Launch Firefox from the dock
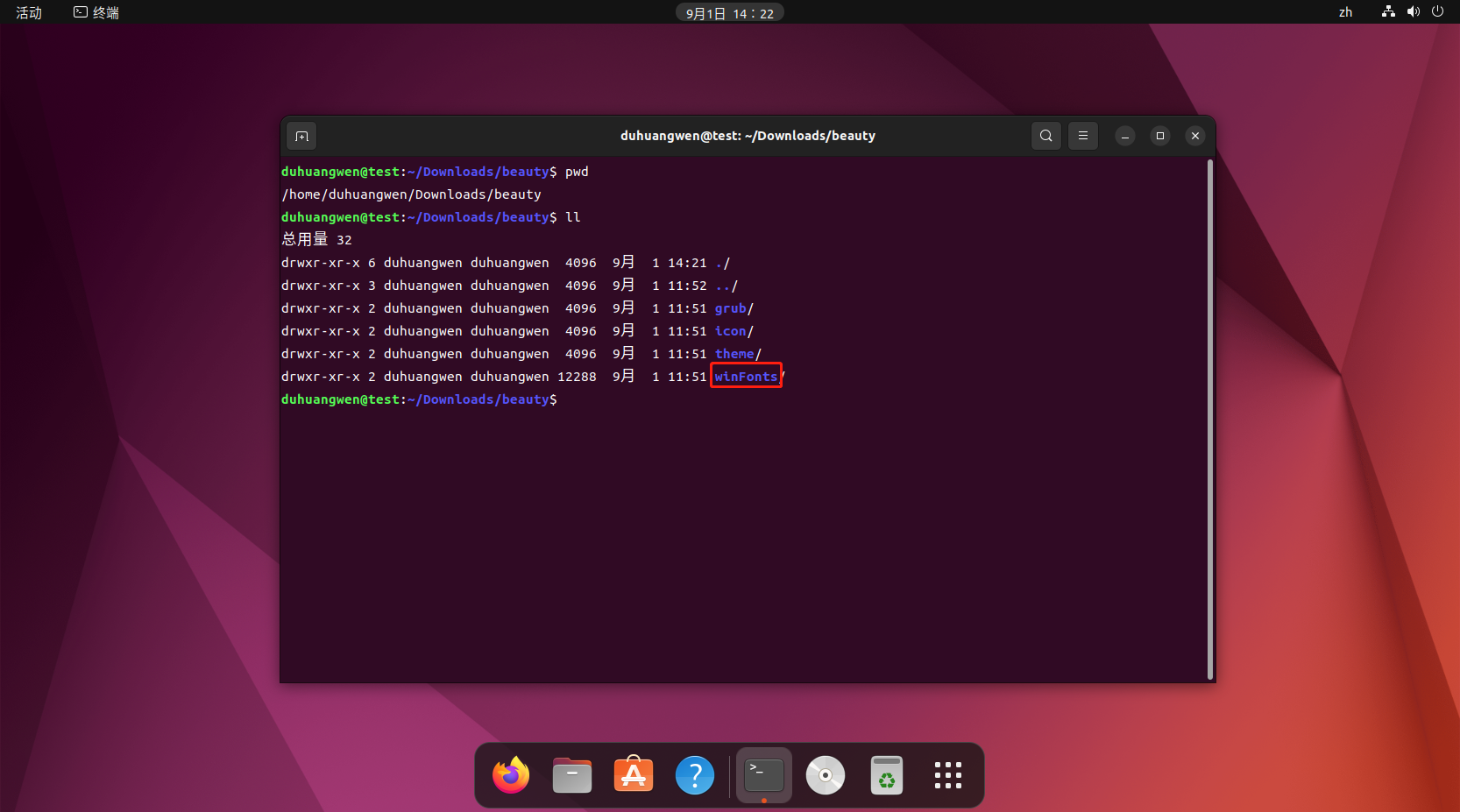Image resolution: width=1460 pixels, height=812 pixels. click(x=511, y=775)
